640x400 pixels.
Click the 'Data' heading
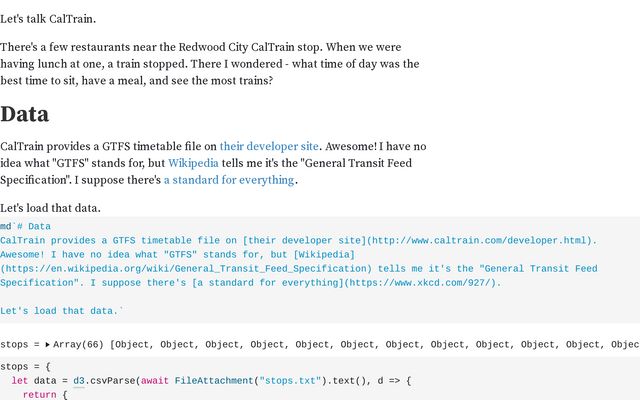click(24, 114)
